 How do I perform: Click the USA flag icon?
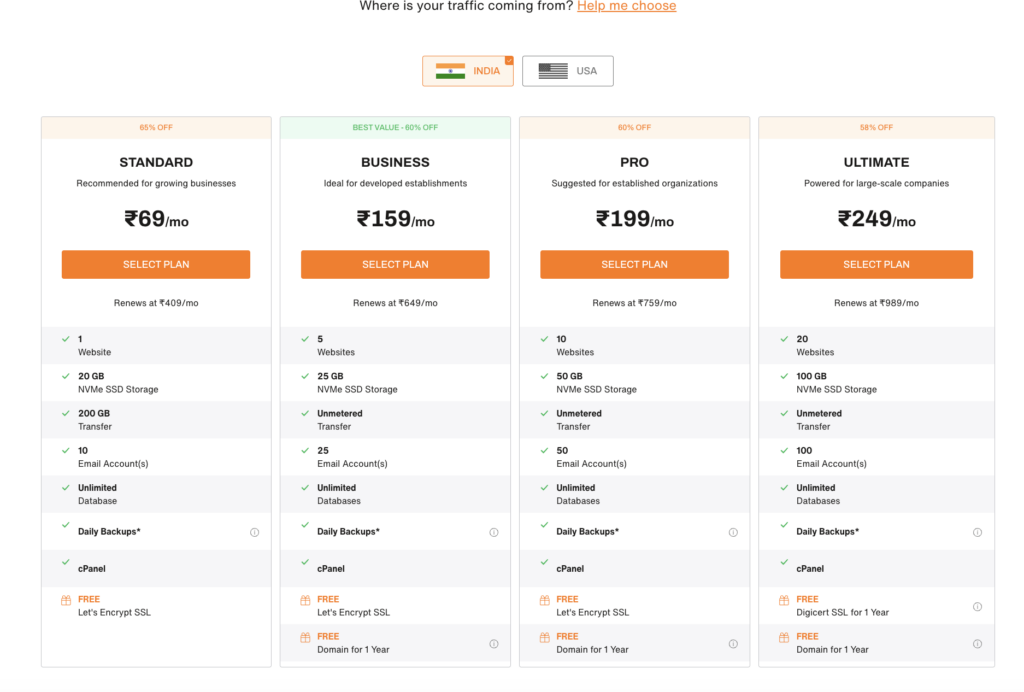(553, 71)
